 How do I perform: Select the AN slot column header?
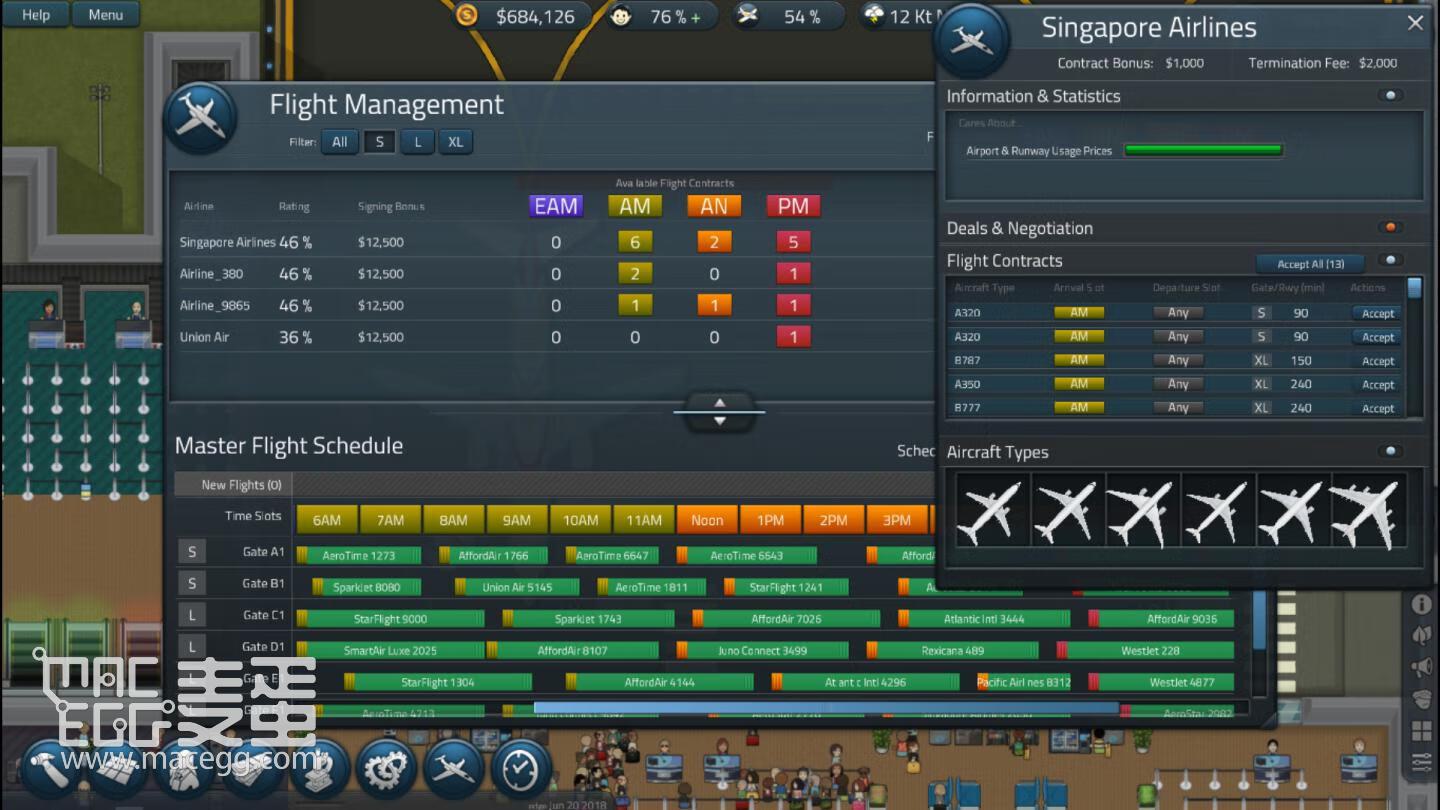pyautogui.click(x=714, y=206)
